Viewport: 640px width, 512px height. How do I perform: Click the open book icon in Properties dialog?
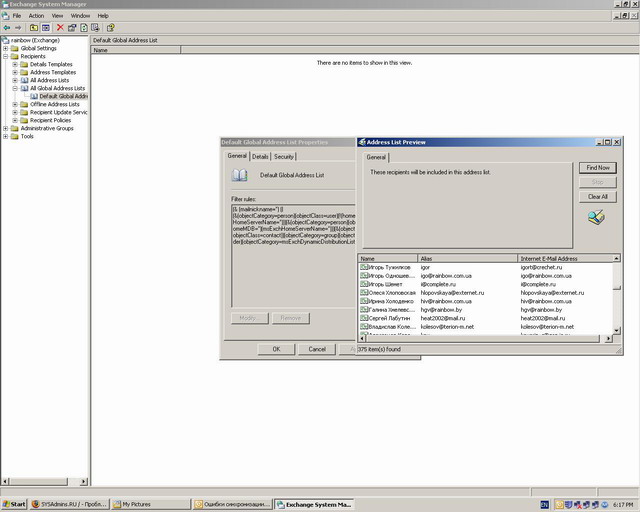click(240, 175)
